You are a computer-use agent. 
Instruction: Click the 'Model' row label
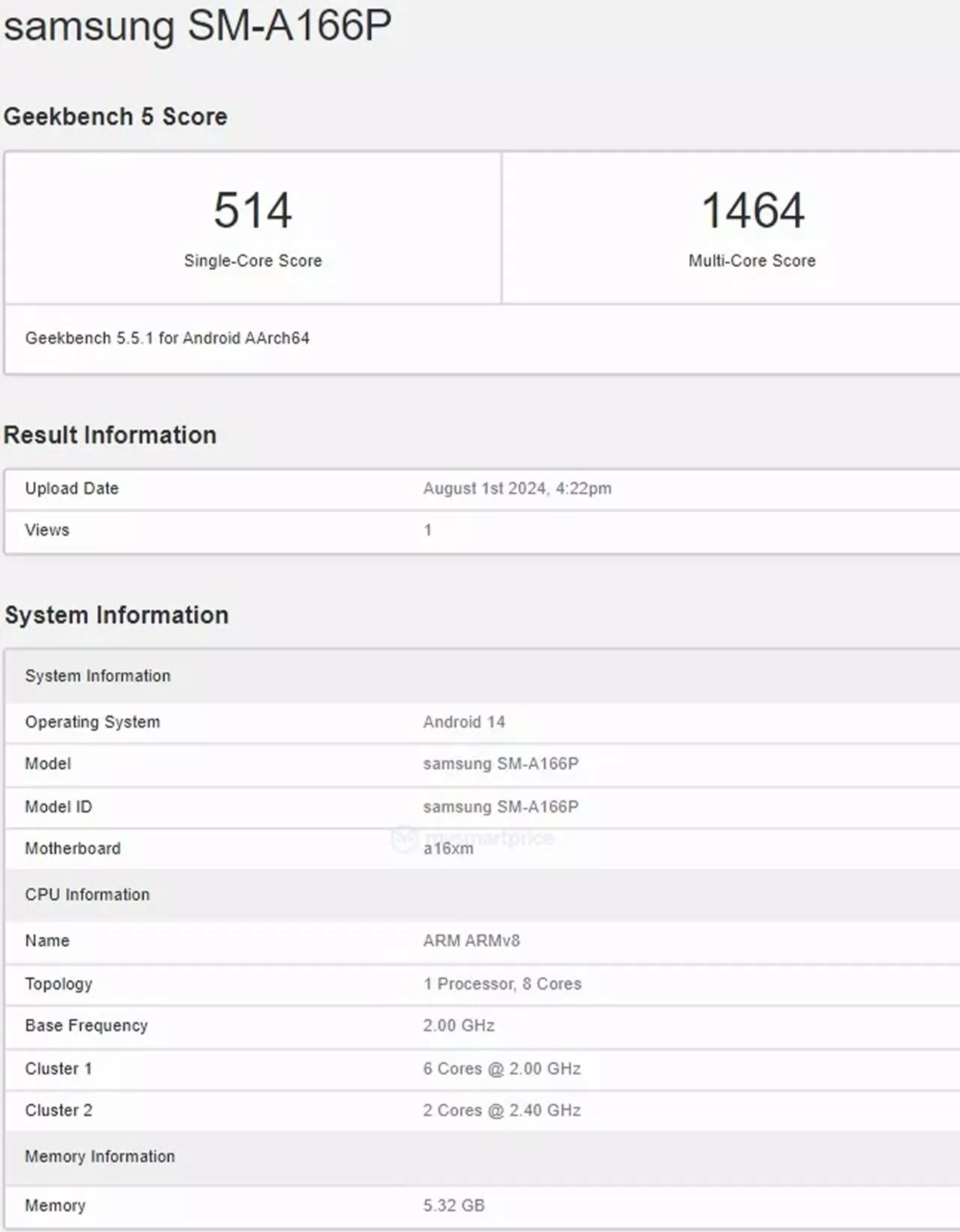point(48,764)
